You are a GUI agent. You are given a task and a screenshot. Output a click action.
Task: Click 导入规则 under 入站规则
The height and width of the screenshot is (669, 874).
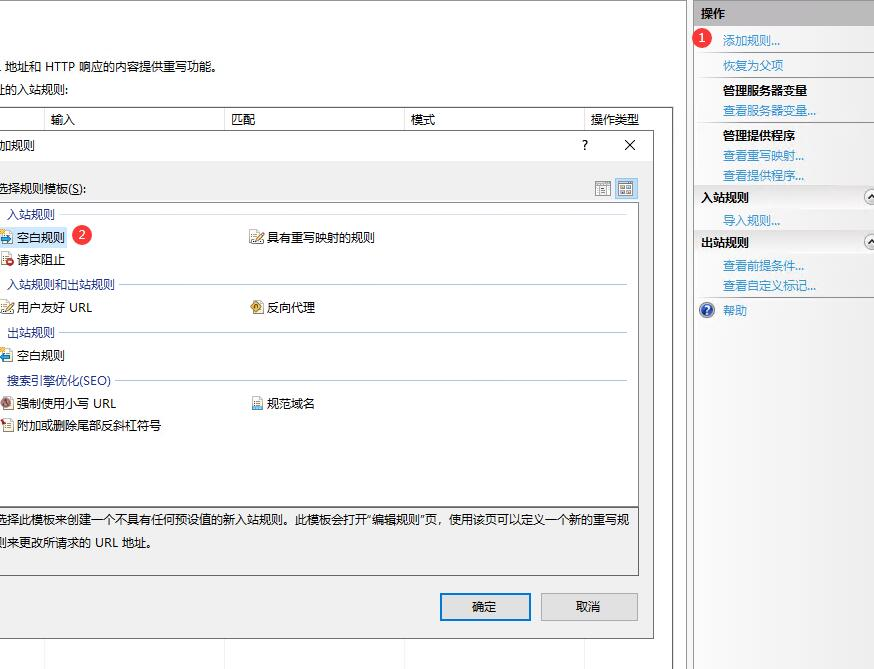point(751,221)
